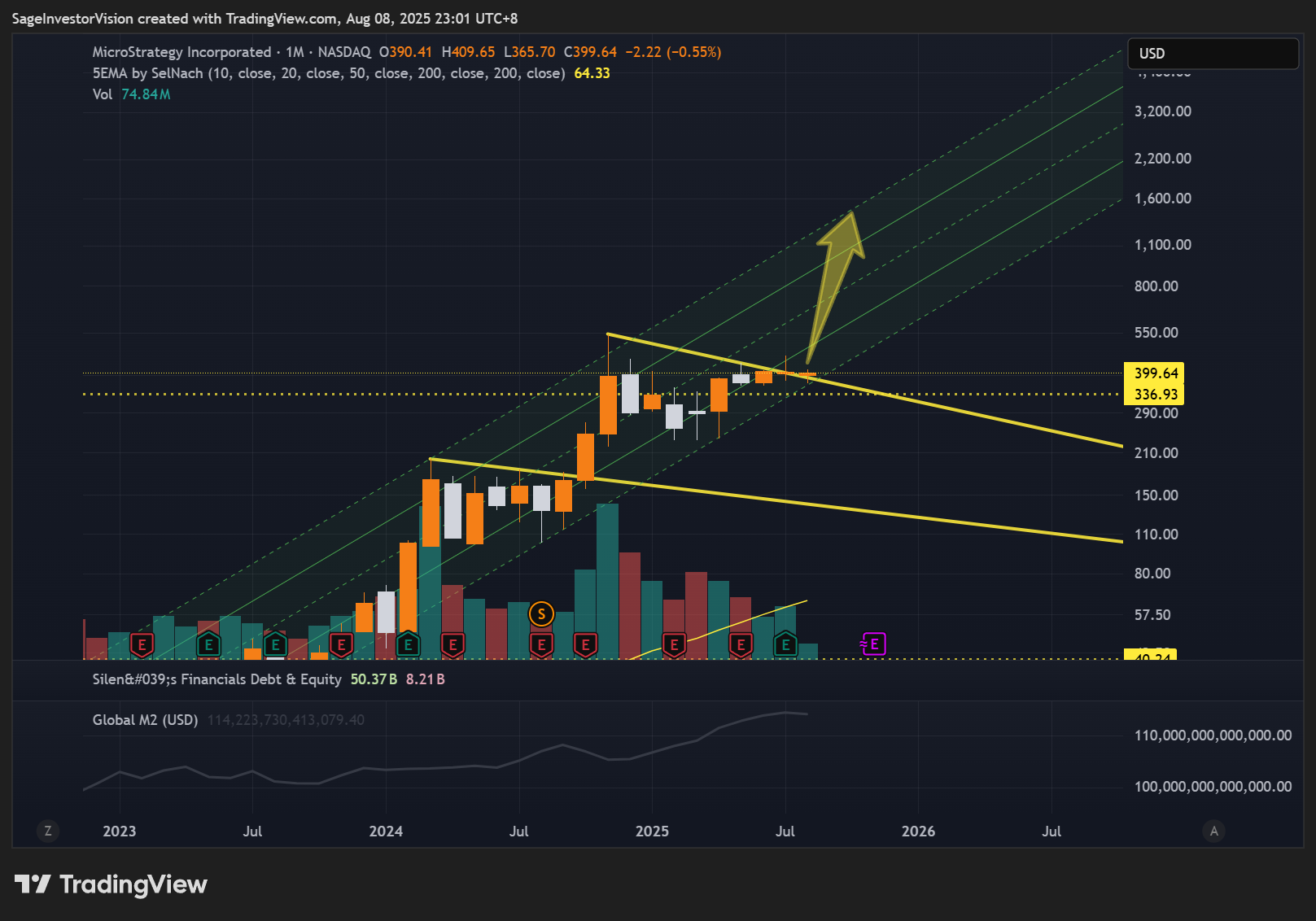Click the 290.00 price axis label
Image resolution: width=1316 pixels, height=921 pixels.
click(1156, 413)
